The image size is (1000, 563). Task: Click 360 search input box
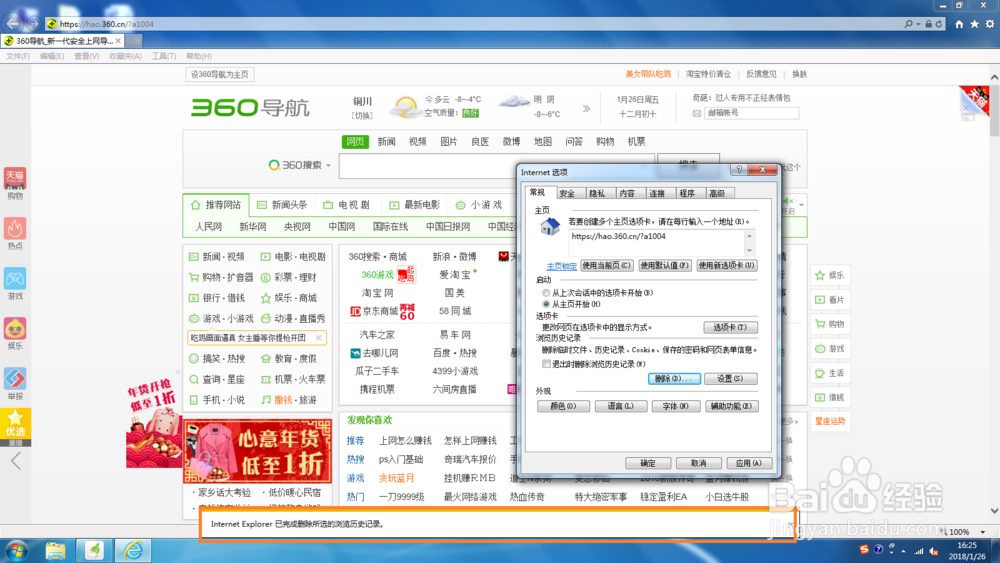pyautogui.click(x=497, y=166)
